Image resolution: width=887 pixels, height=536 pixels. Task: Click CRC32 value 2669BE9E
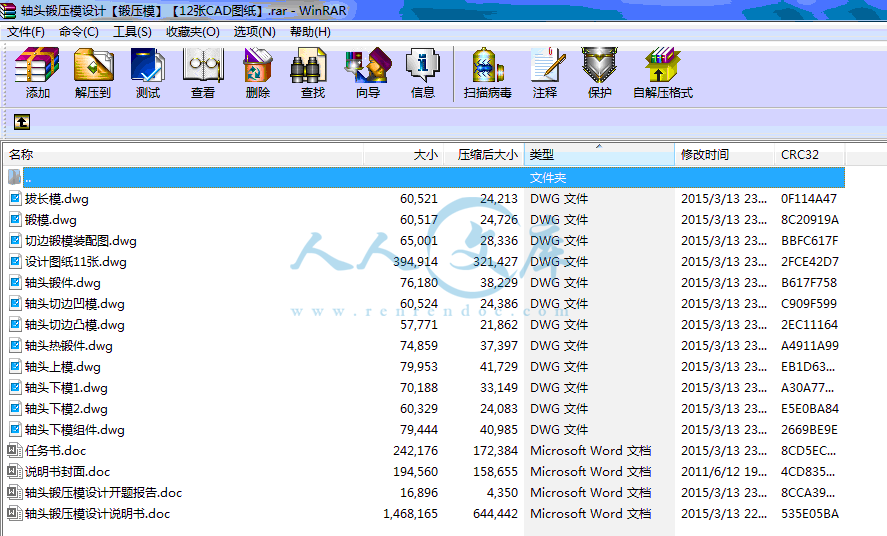click(810, 430)
